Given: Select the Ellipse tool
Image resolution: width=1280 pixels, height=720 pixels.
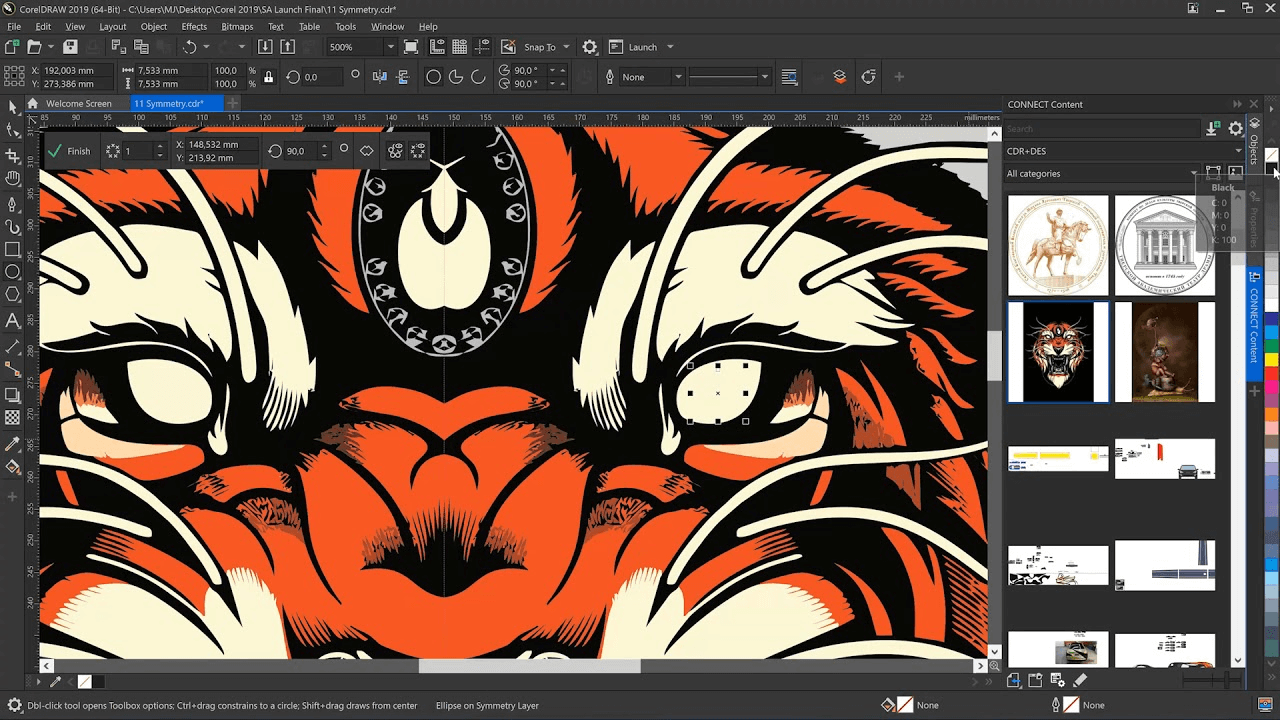Looking at the screenshot, I should coord(13,273).
